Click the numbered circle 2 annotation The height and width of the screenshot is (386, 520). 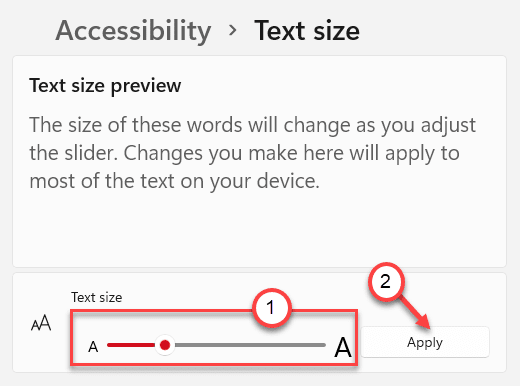[386, 282]
